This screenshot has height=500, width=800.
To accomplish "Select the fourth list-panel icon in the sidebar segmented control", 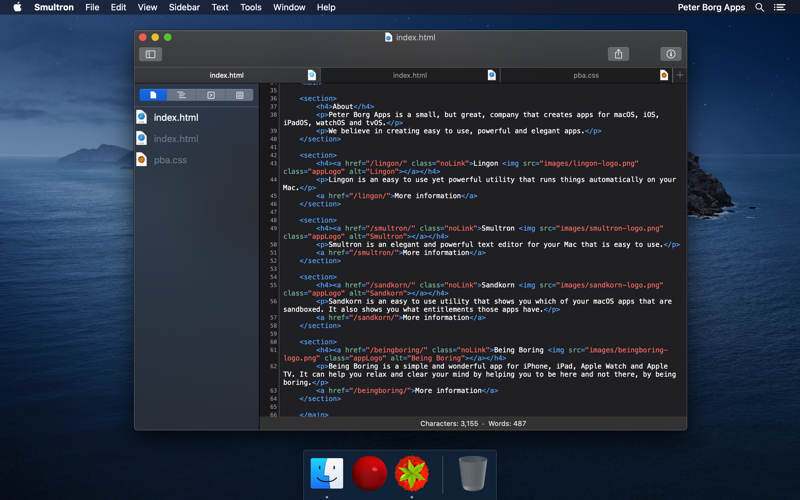I will click(239, 95).
